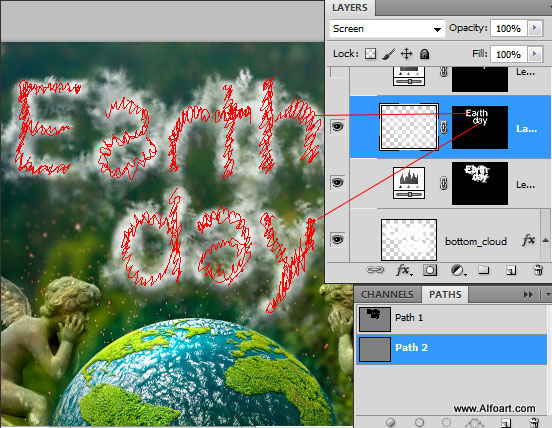Viewport: 552px width, 428px height.
Task: Toggle lock all padlock icon
Action: click(x=425, y=54)
